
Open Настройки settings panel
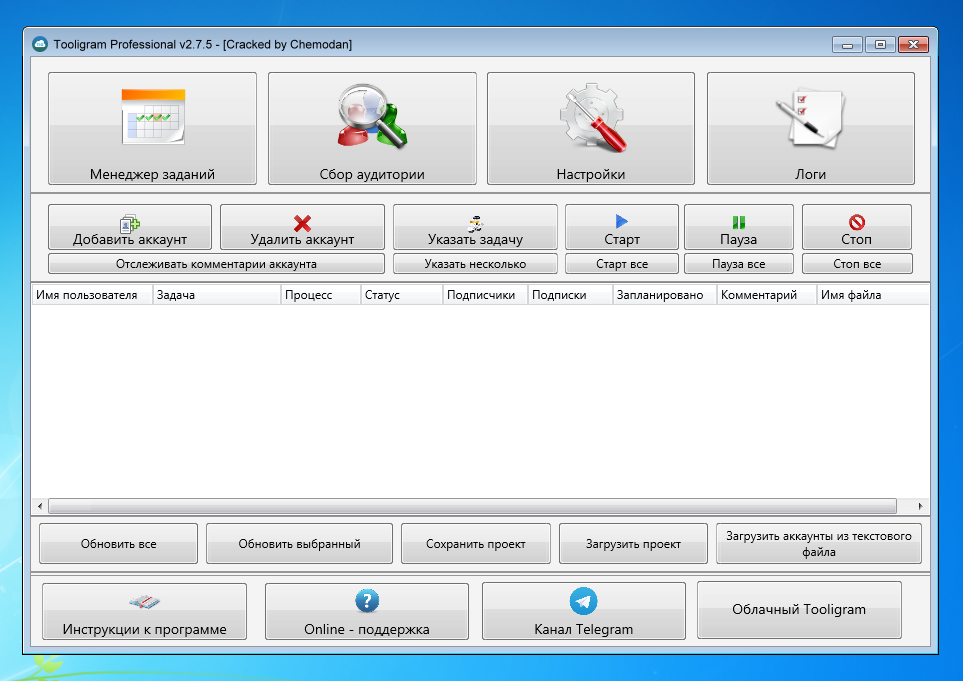pyautogui.click(x=591, y=128)
